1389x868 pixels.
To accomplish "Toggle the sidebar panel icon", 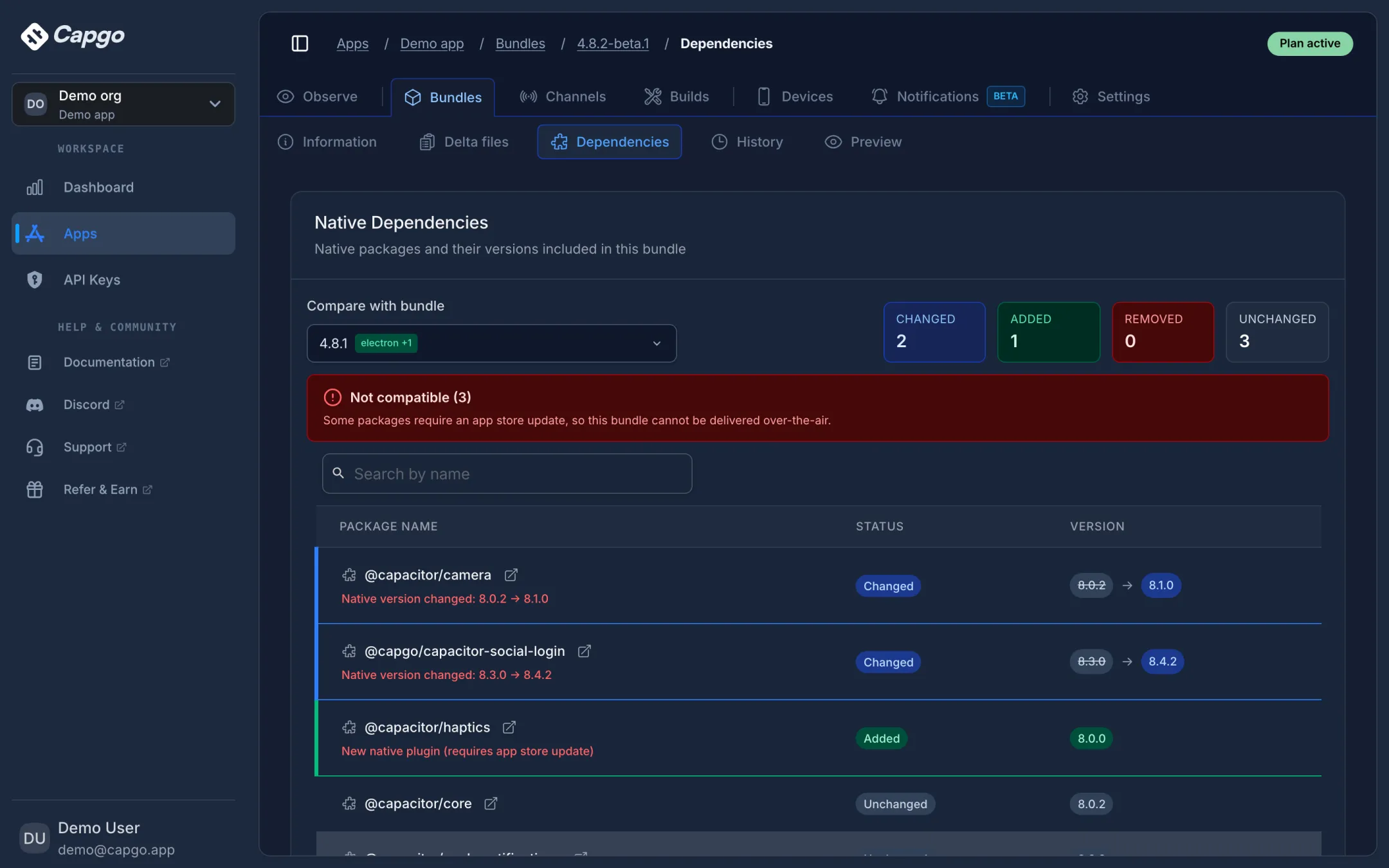I will coord(300,43).
